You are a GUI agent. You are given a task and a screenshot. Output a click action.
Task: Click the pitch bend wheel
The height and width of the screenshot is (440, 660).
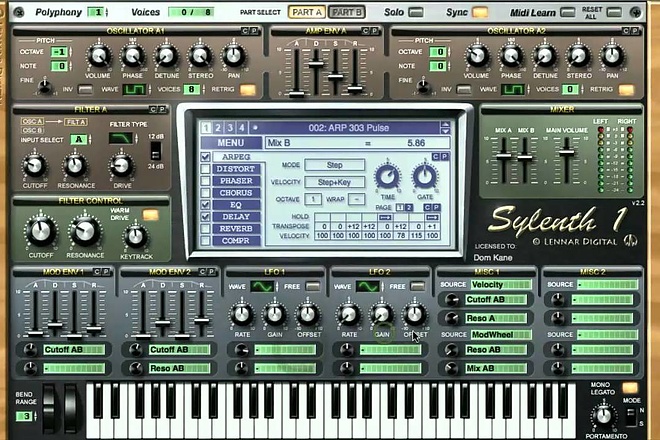pos(49,408)
